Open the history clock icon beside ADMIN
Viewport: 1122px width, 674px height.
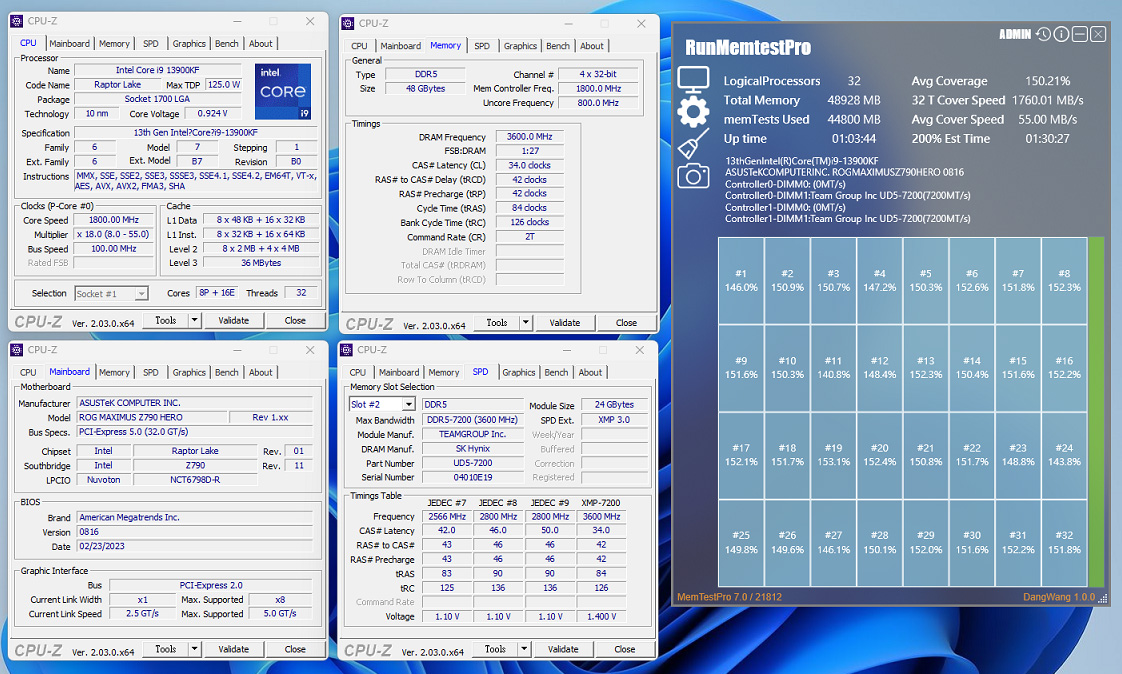click(x=1043, y=35)
